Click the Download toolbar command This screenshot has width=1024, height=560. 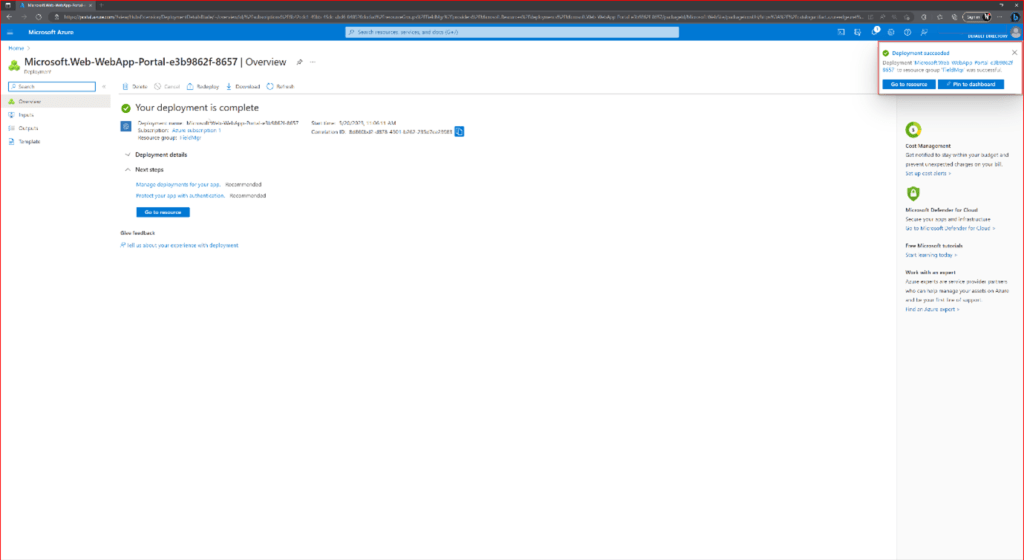click(x=243, y=86)
